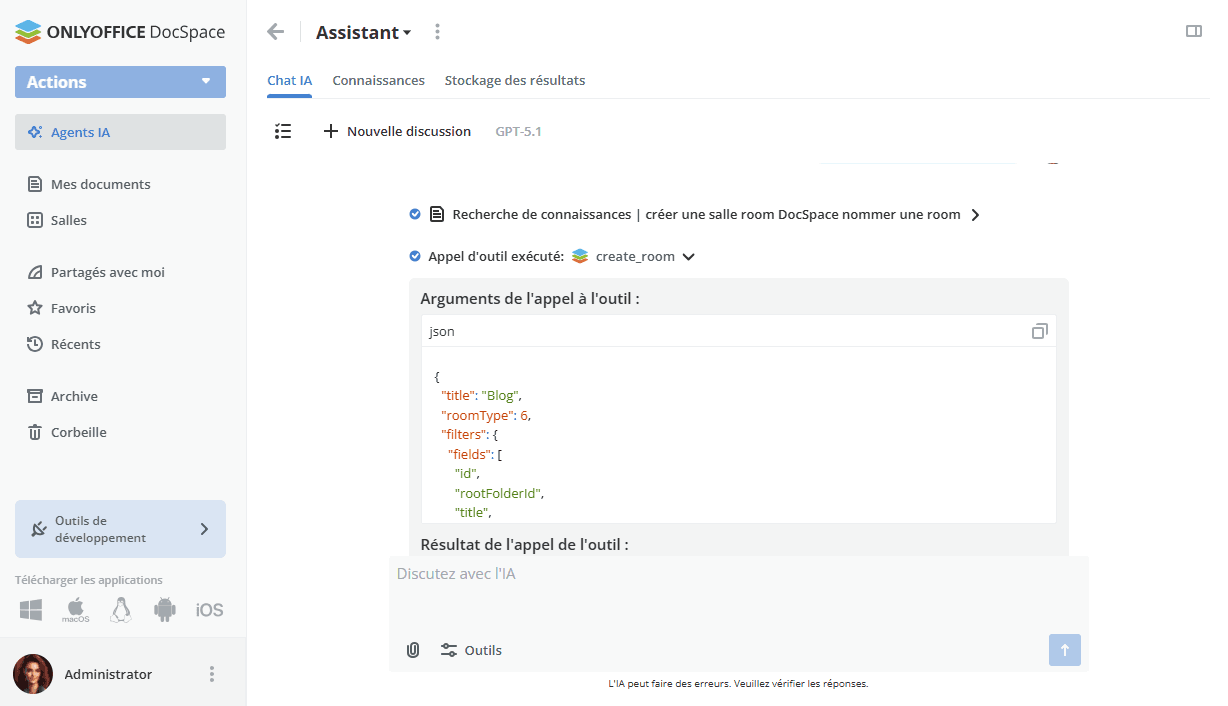The width and height of the screenshot is (1228, 706).
Task: Open the chat history list icon
Action: (x=283, y=131)
